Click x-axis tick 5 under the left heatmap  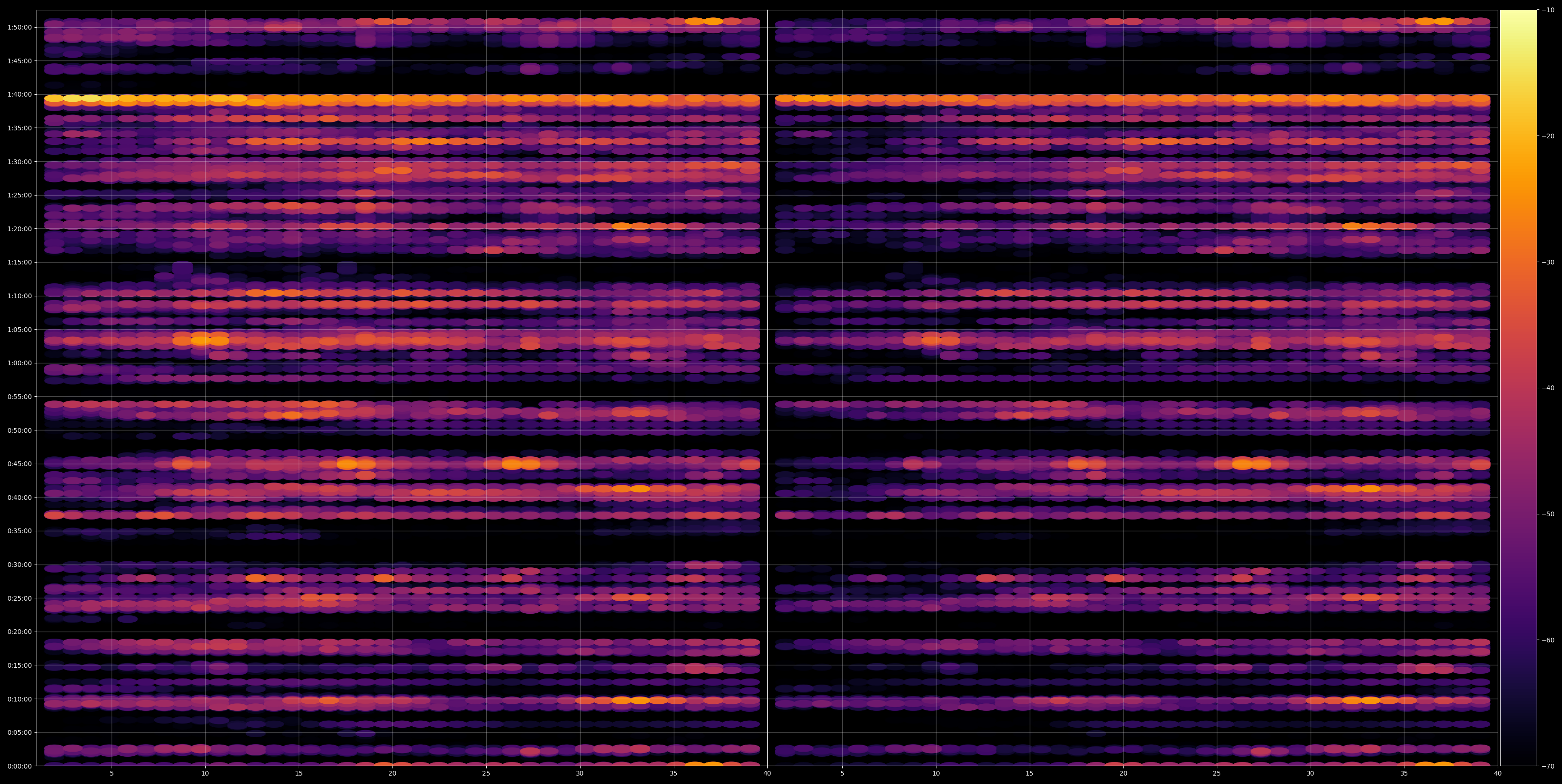click(x=112, y=774)
